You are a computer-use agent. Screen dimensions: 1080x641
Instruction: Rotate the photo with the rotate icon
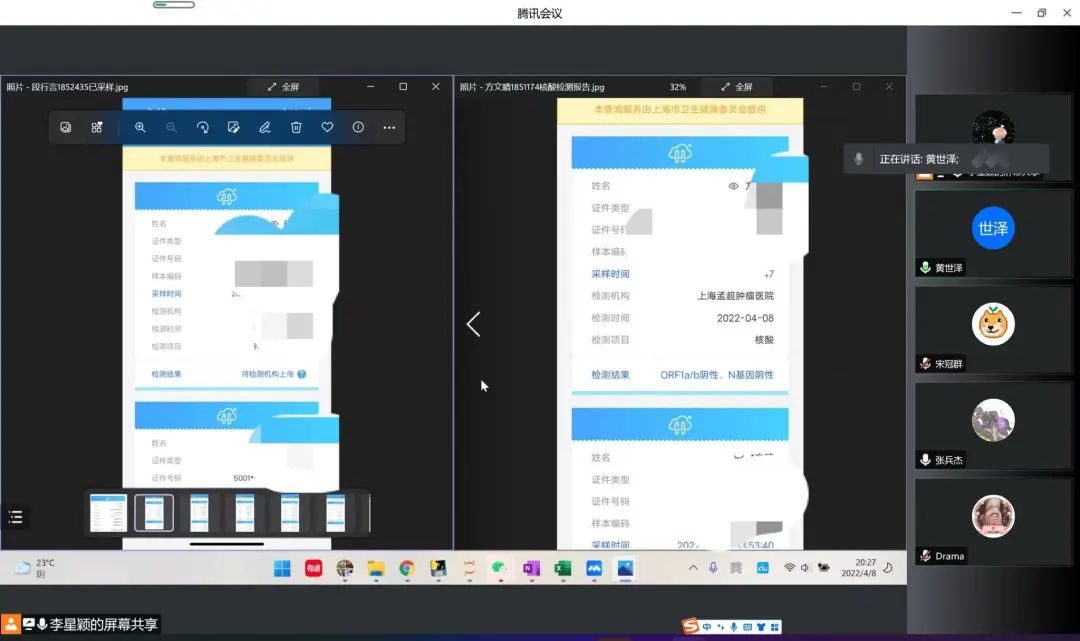(x=202, y=128)
